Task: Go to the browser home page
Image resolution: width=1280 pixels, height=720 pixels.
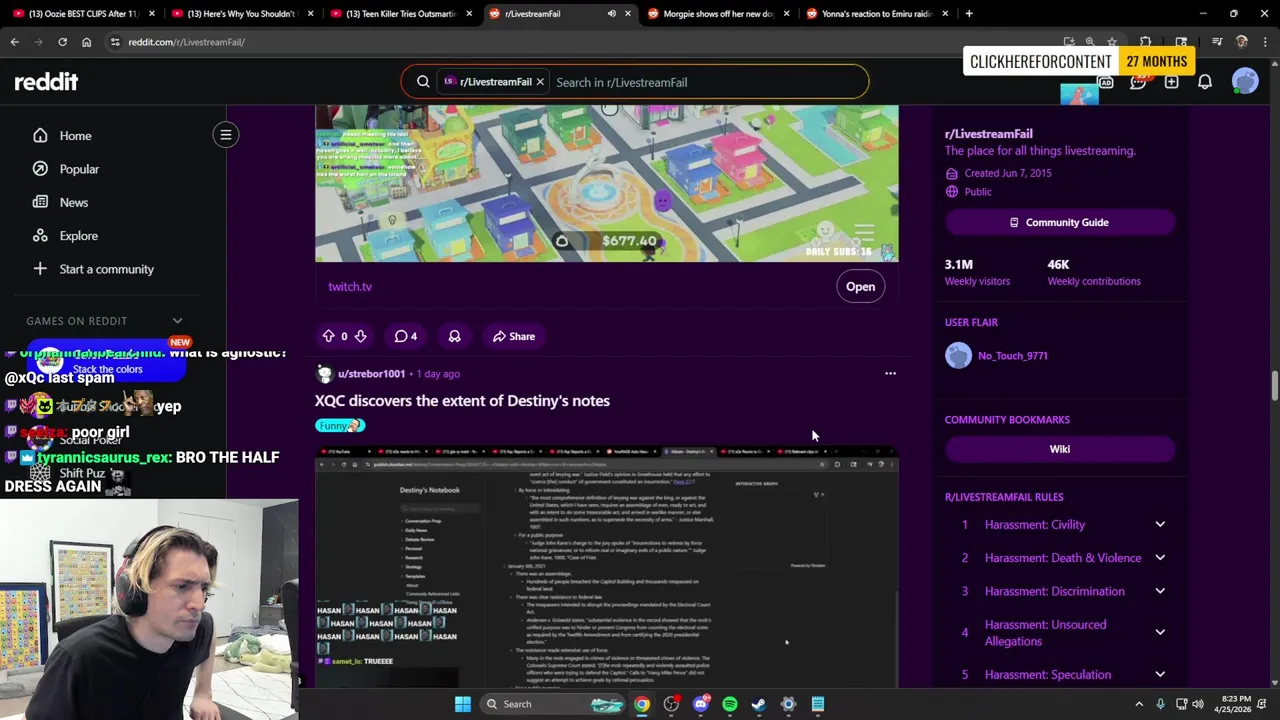Action: coord(86,42)
